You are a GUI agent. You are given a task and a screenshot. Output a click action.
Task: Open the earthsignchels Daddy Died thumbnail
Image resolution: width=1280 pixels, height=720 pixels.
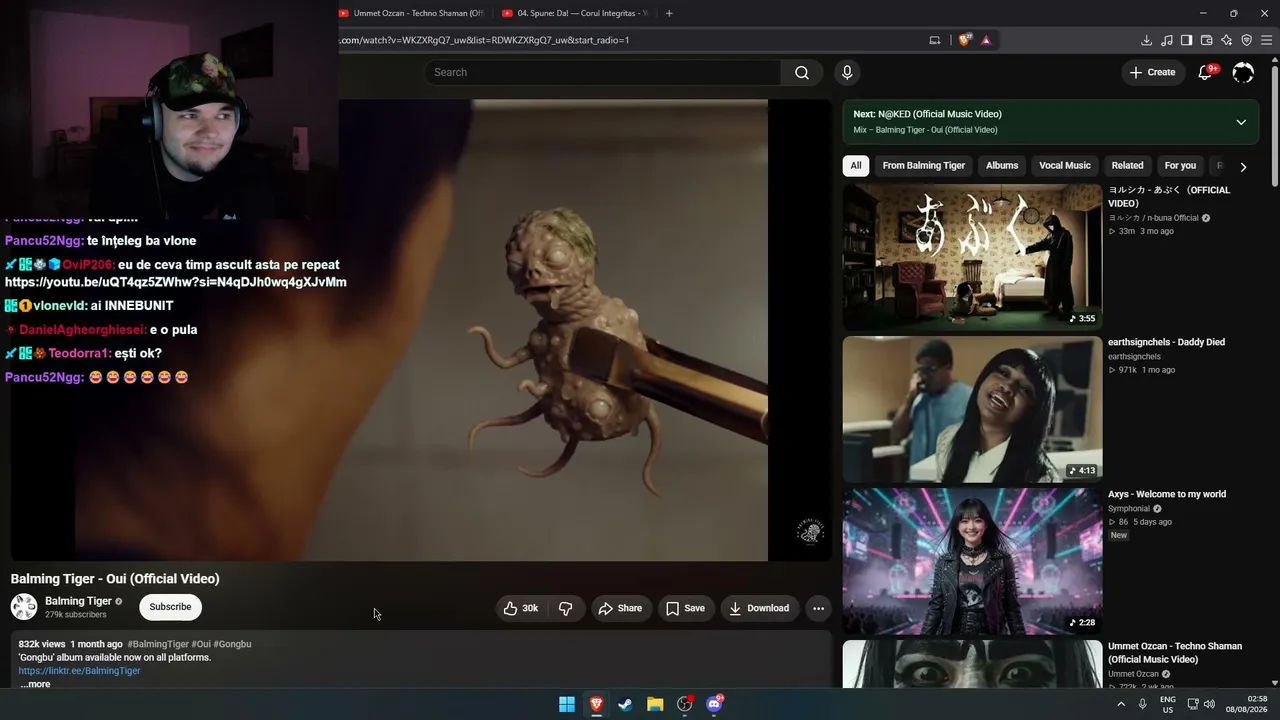coord(972,409)
